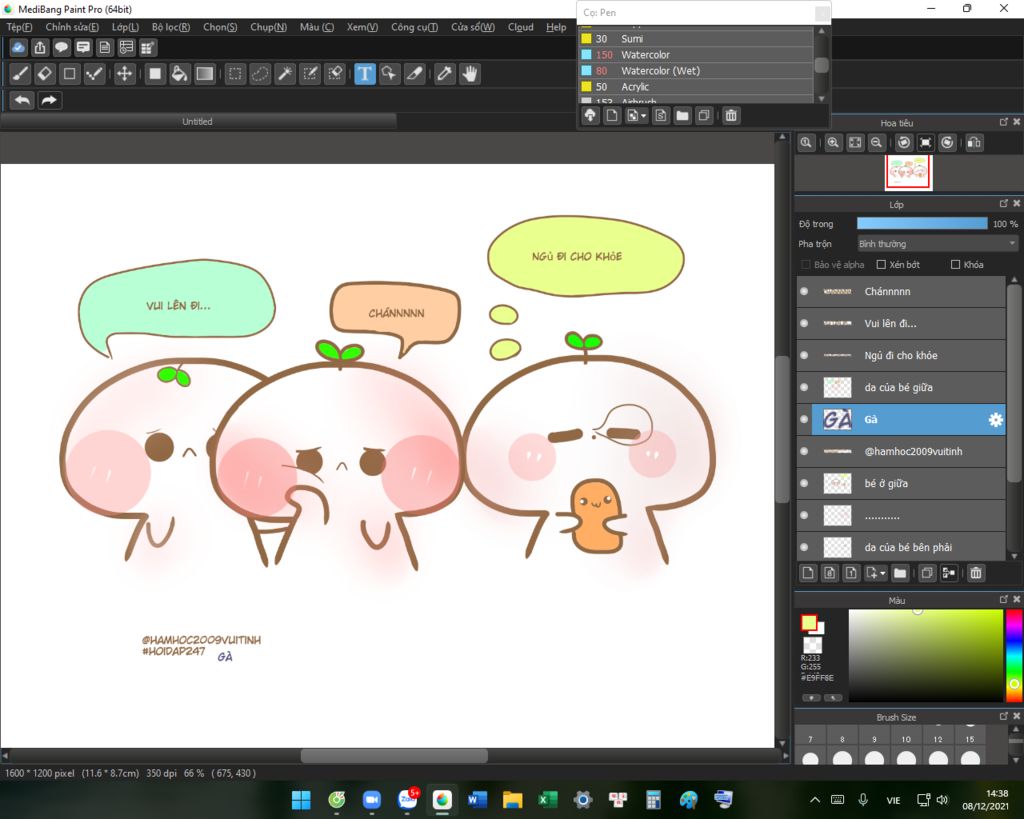This screenshot has width=1024, height=819.
Task: Click the transparent color swatch
Action: coord(812,645)
